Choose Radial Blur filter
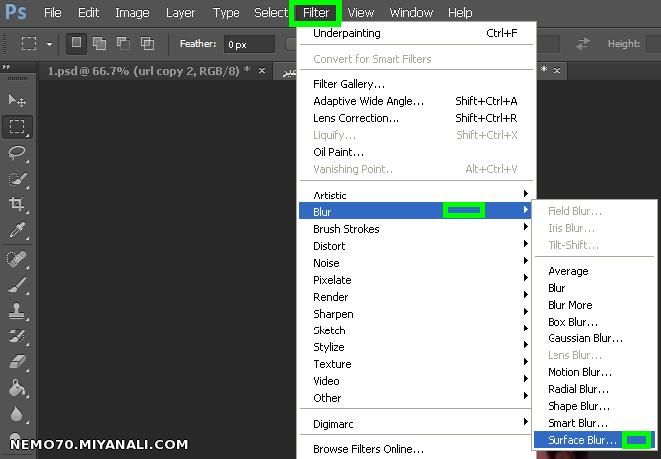This screenshot has height=459, width=661. pos(594,389)
